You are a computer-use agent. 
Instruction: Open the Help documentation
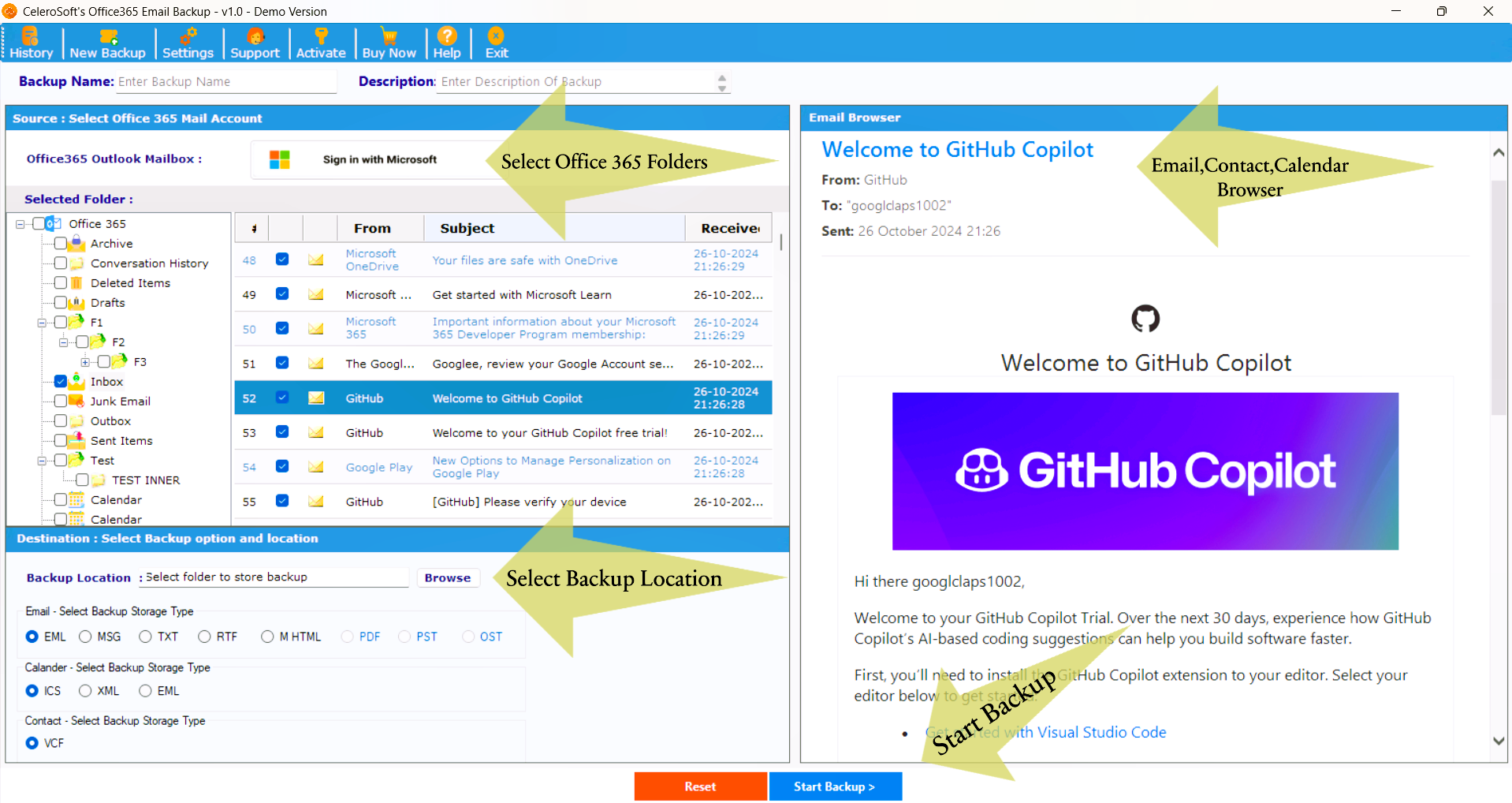click(446, 43)
